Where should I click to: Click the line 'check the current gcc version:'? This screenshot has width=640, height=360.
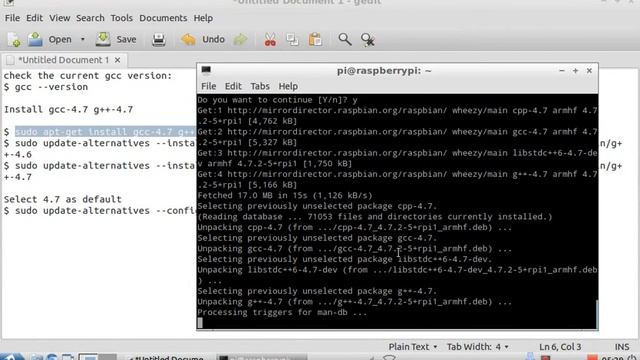pyautogui.click(x=88, y=76)
